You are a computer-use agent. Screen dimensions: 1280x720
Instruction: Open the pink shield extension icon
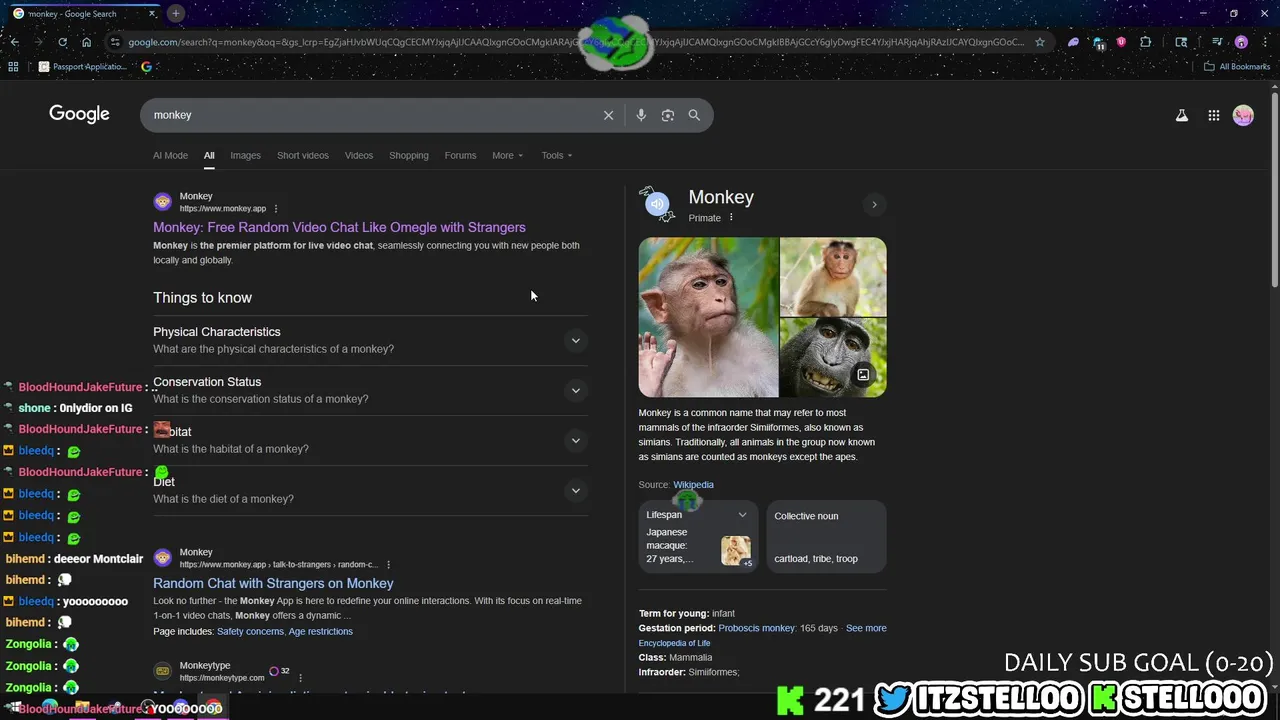click(x=1121, y=42)
